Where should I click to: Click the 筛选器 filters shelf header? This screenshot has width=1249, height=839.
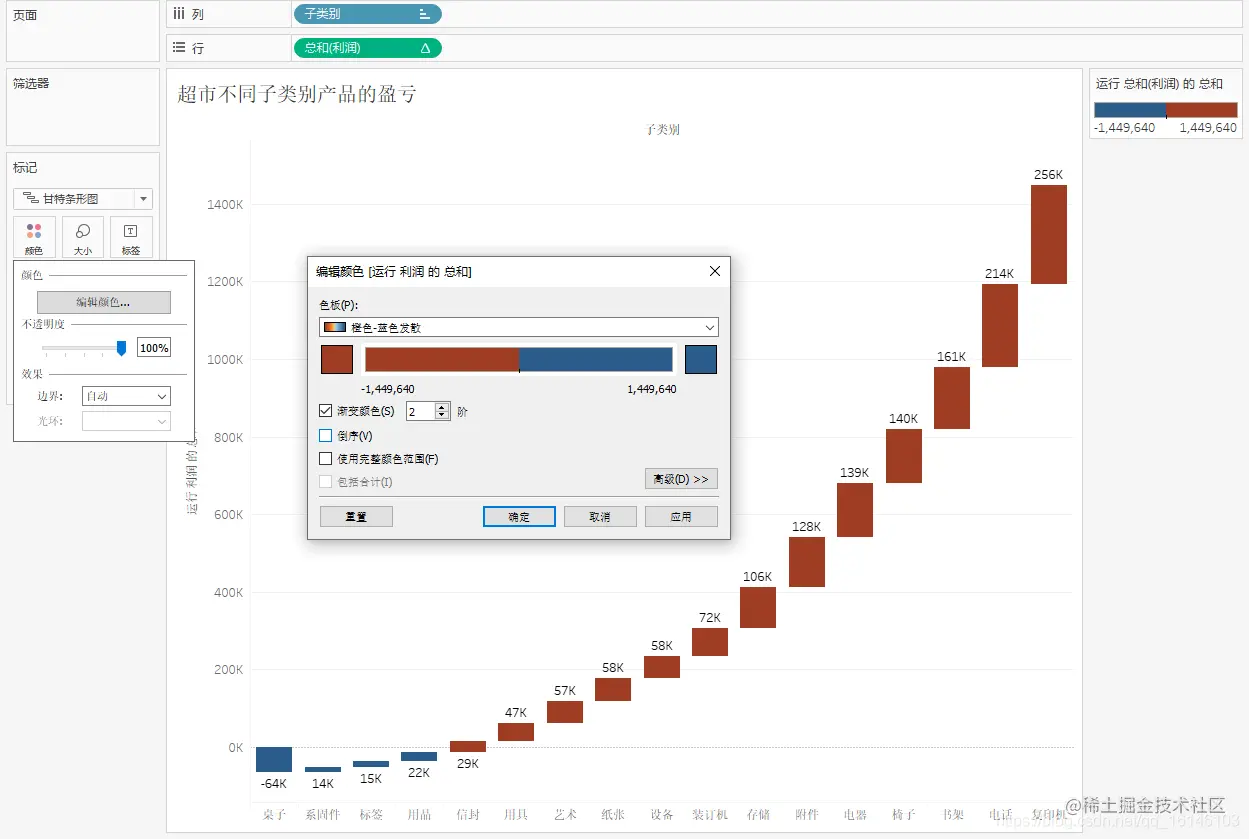(31, 84)
